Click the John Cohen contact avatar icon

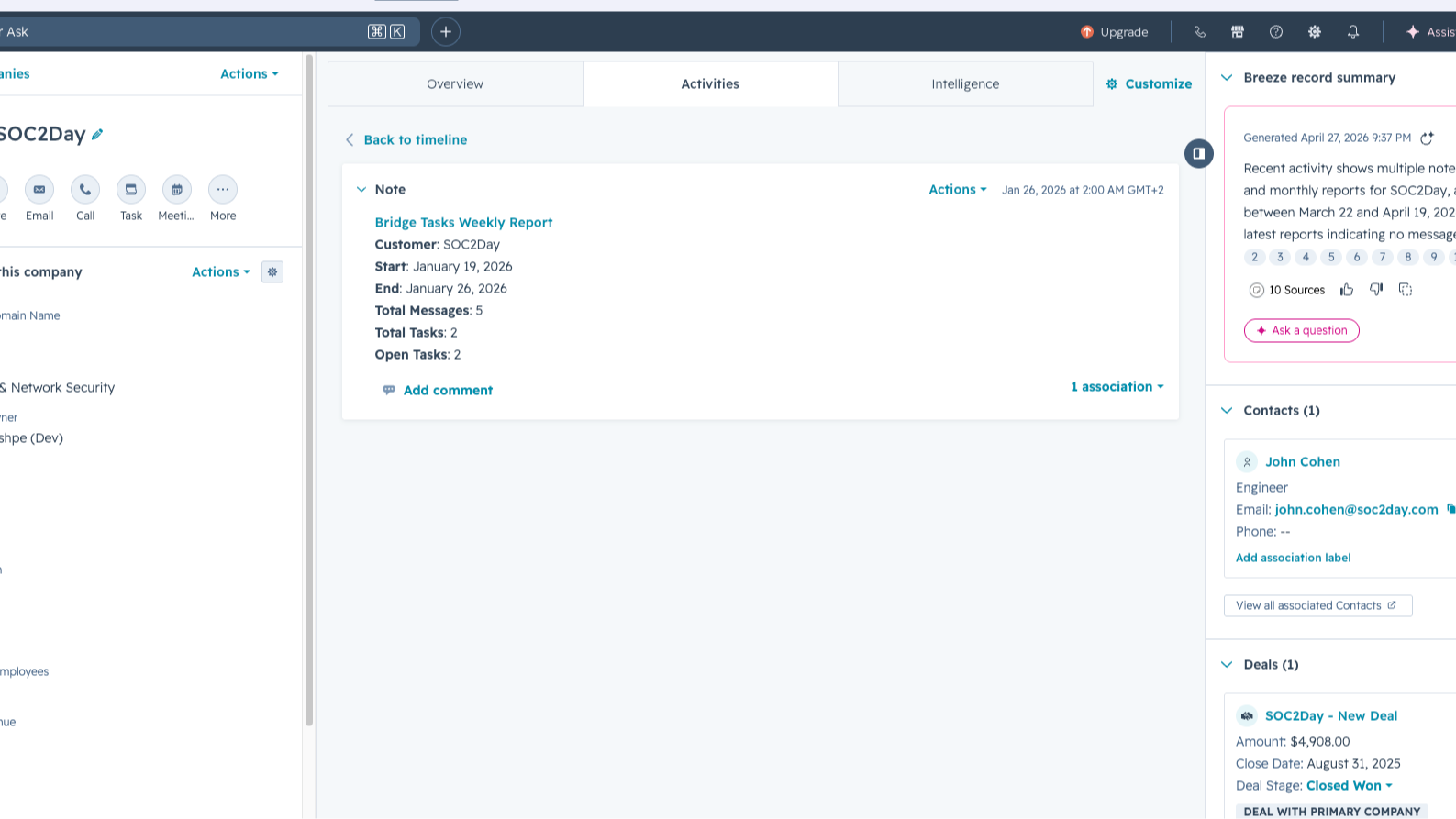1247,462
